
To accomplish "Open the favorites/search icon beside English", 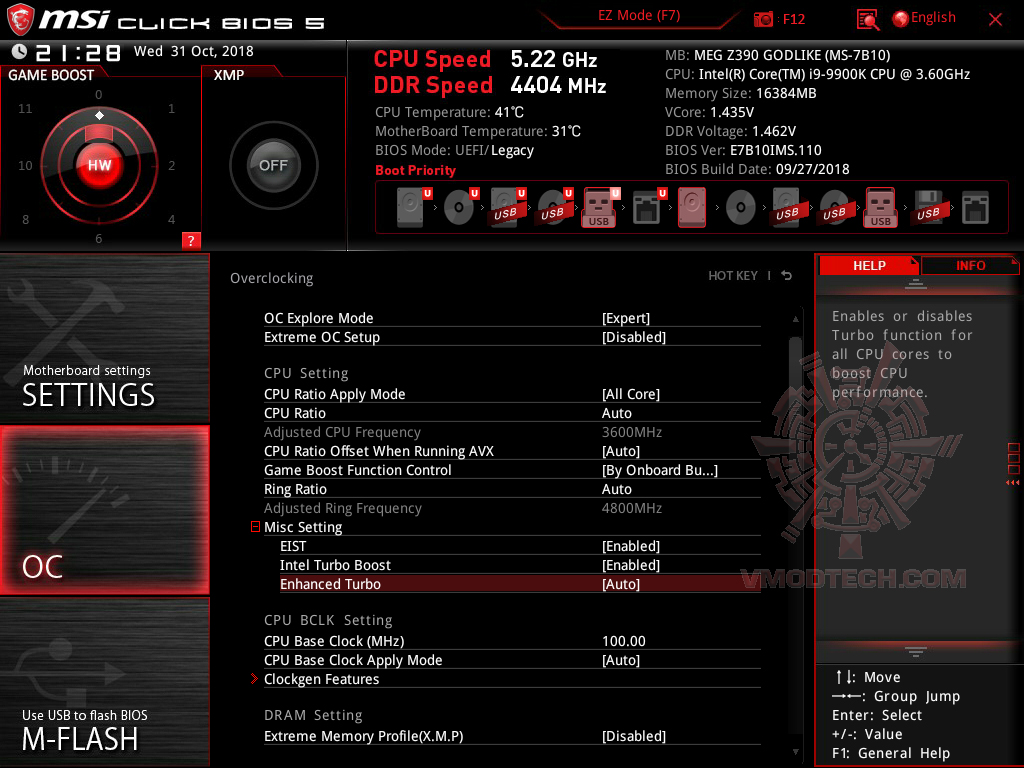I will pos(866,18).
